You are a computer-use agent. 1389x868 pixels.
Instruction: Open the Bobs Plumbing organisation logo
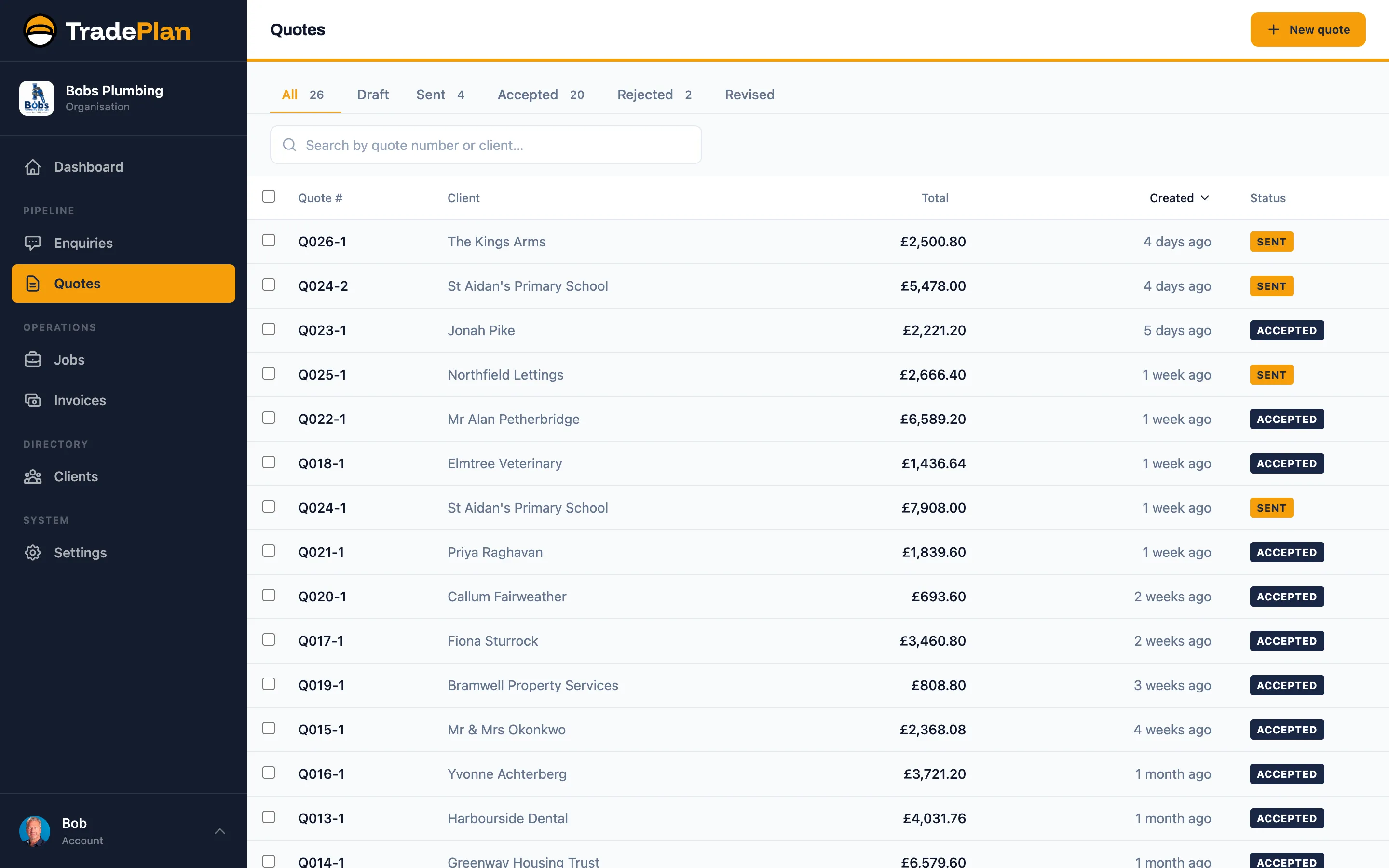click(37, 98)
